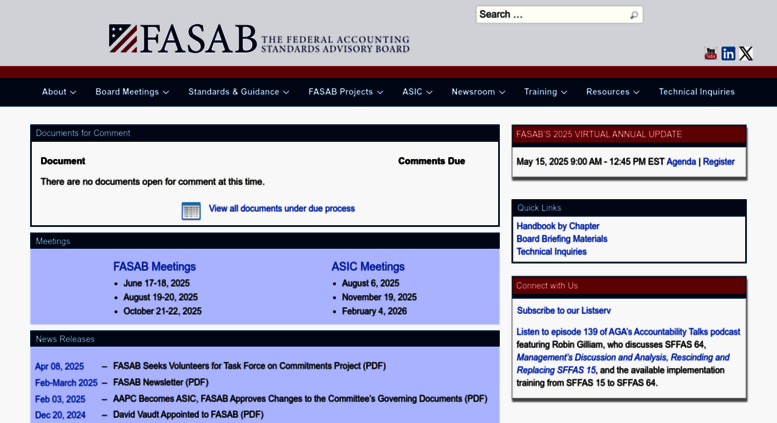Click the Feb 03, 2025 date
This screenshot has height=423, width=777.
(x=60, y=399)
